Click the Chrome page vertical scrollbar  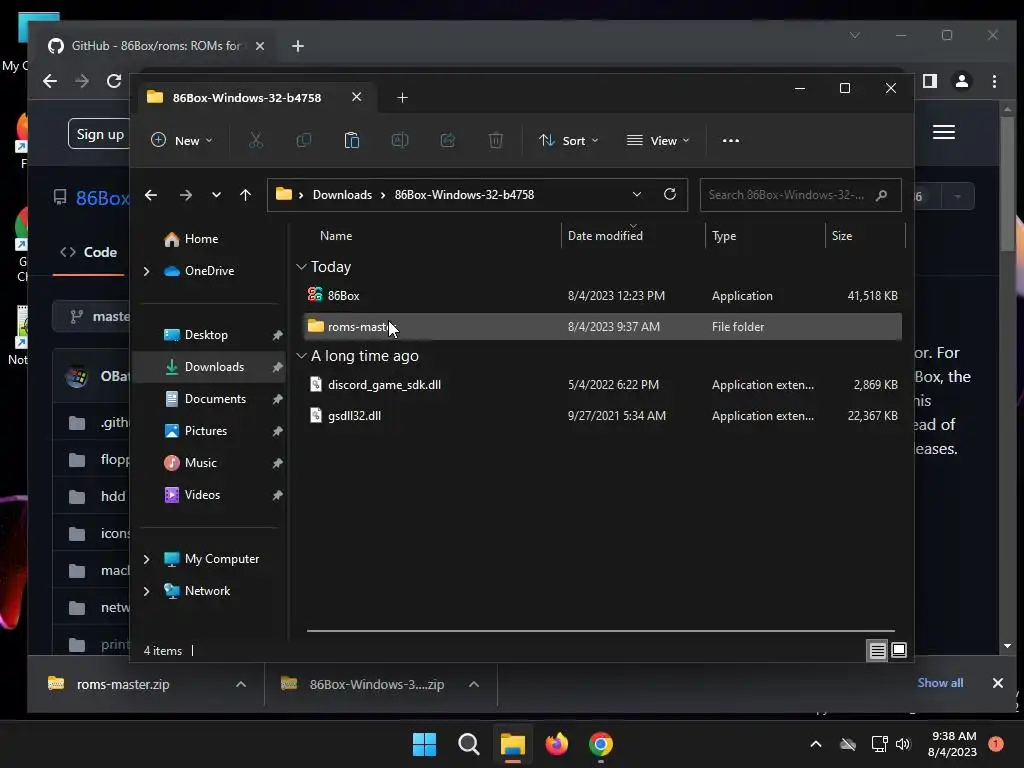[x=1007, y=183]
